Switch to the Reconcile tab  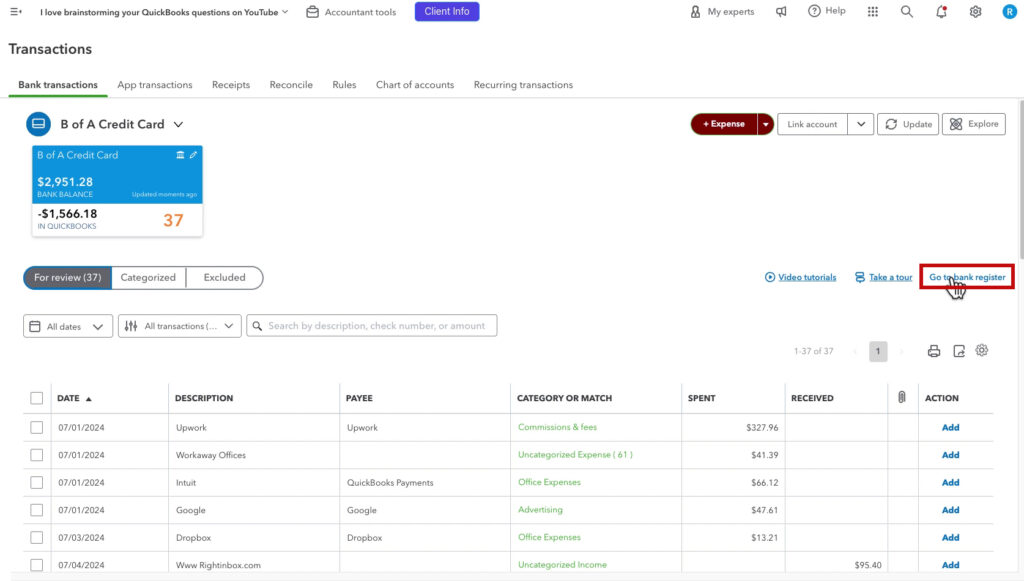click(x=290, y=85)
